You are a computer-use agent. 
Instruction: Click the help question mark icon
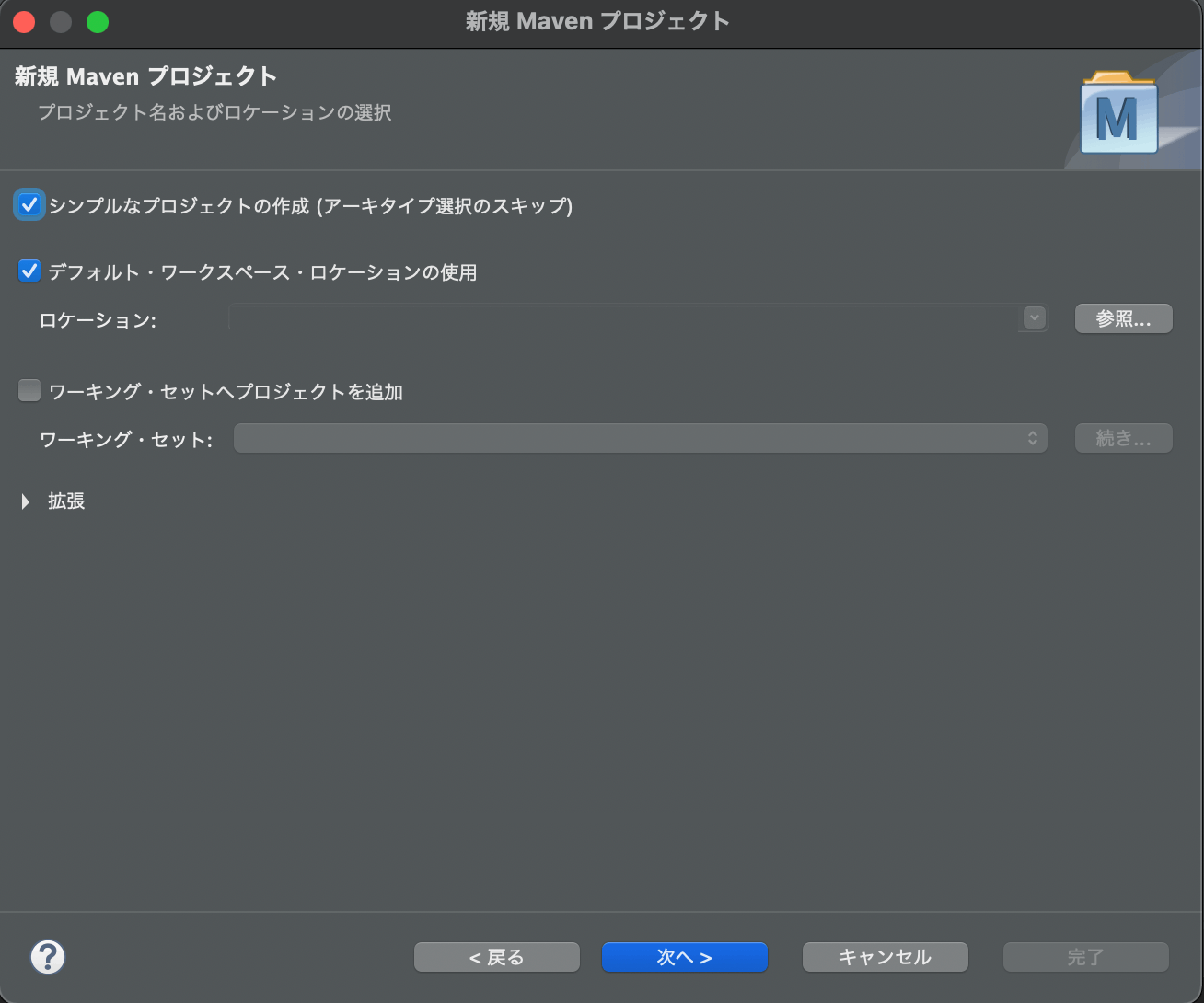click(x=48, y=957)
